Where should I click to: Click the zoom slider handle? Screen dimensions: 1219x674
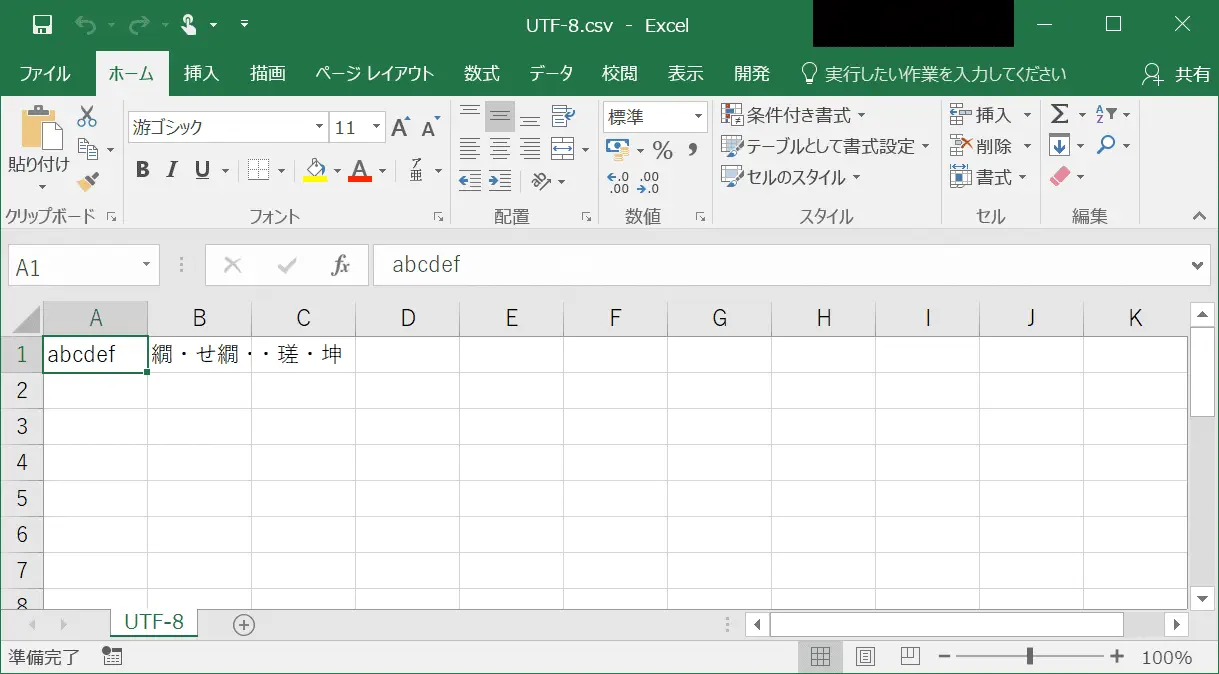click(x=1029, y=657)
